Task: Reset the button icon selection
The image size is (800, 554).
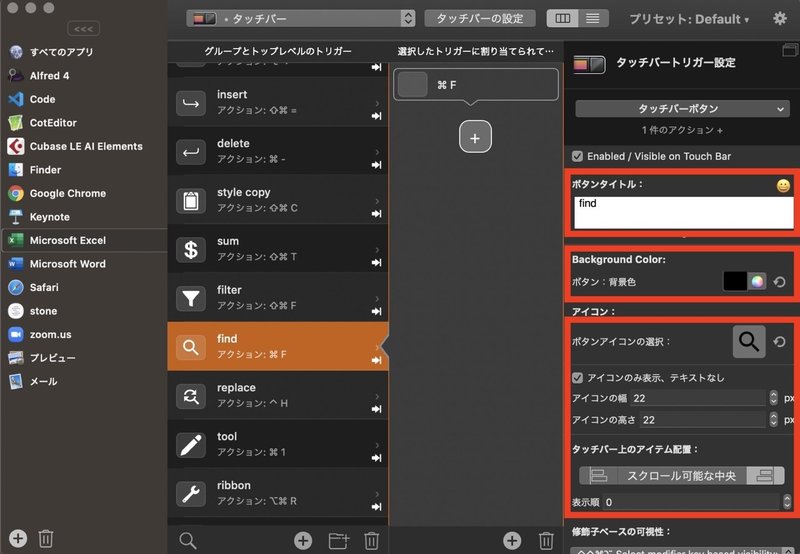Action: coord(780,341)
